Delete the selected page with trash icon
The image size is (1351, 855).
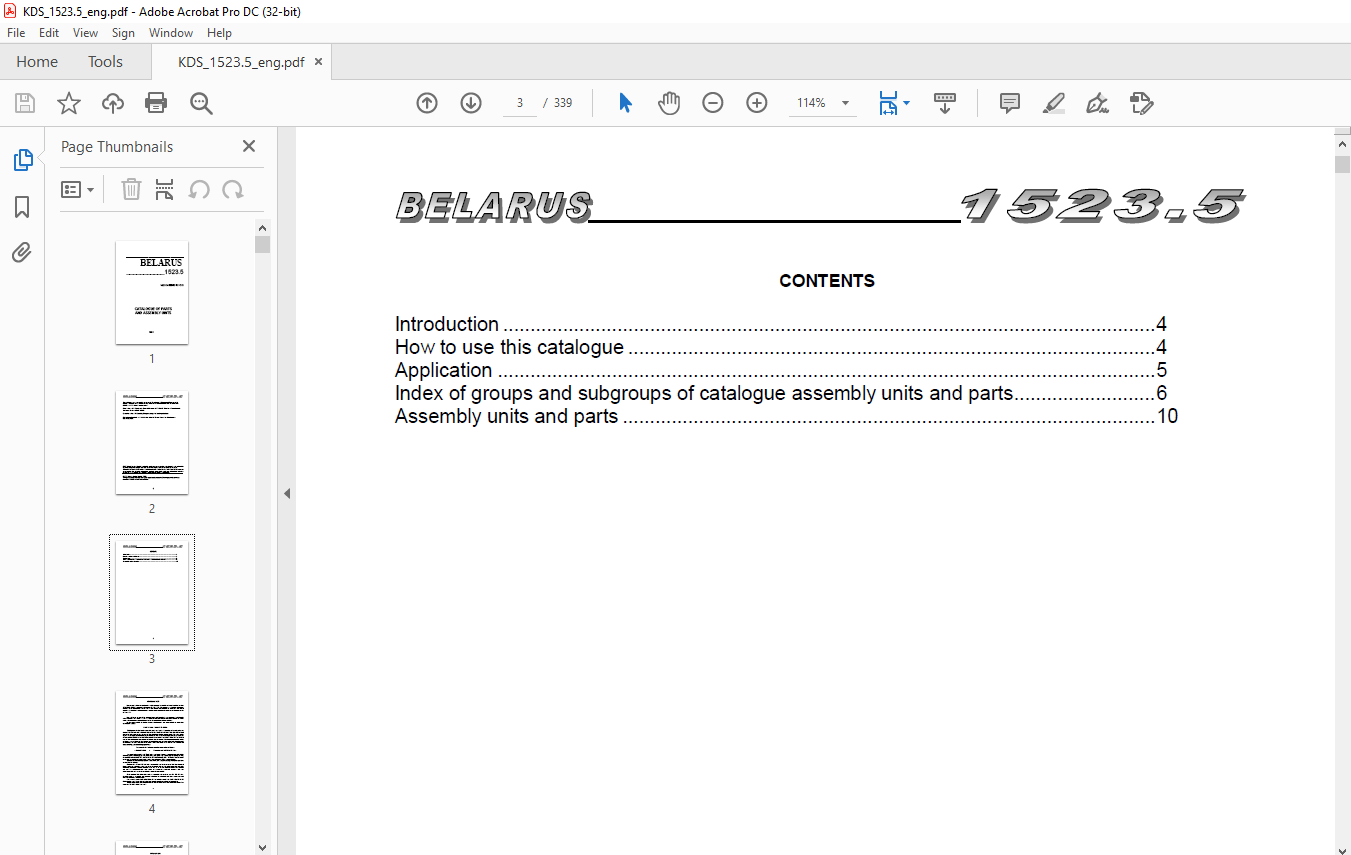[x=131, y=189]
